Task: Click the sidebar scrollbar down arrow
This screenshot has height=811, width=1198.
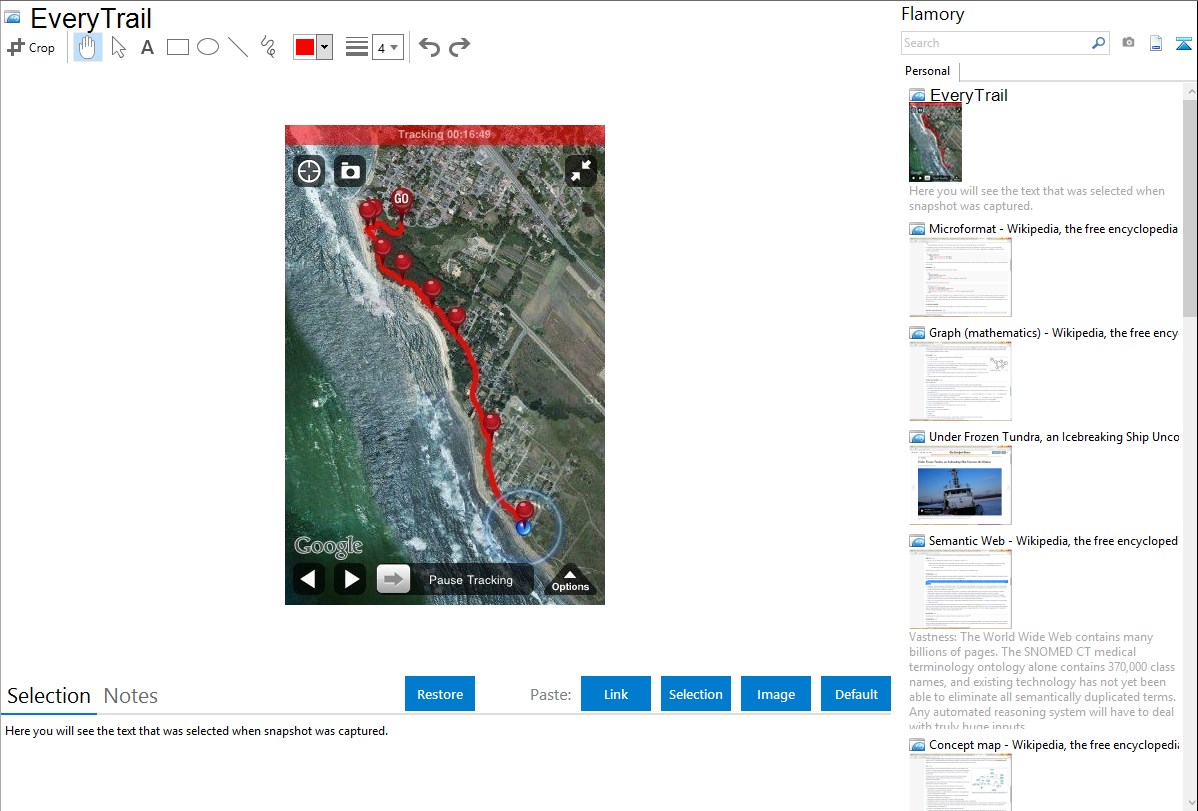Action: pyautogui.click(x=1190, y=803)
